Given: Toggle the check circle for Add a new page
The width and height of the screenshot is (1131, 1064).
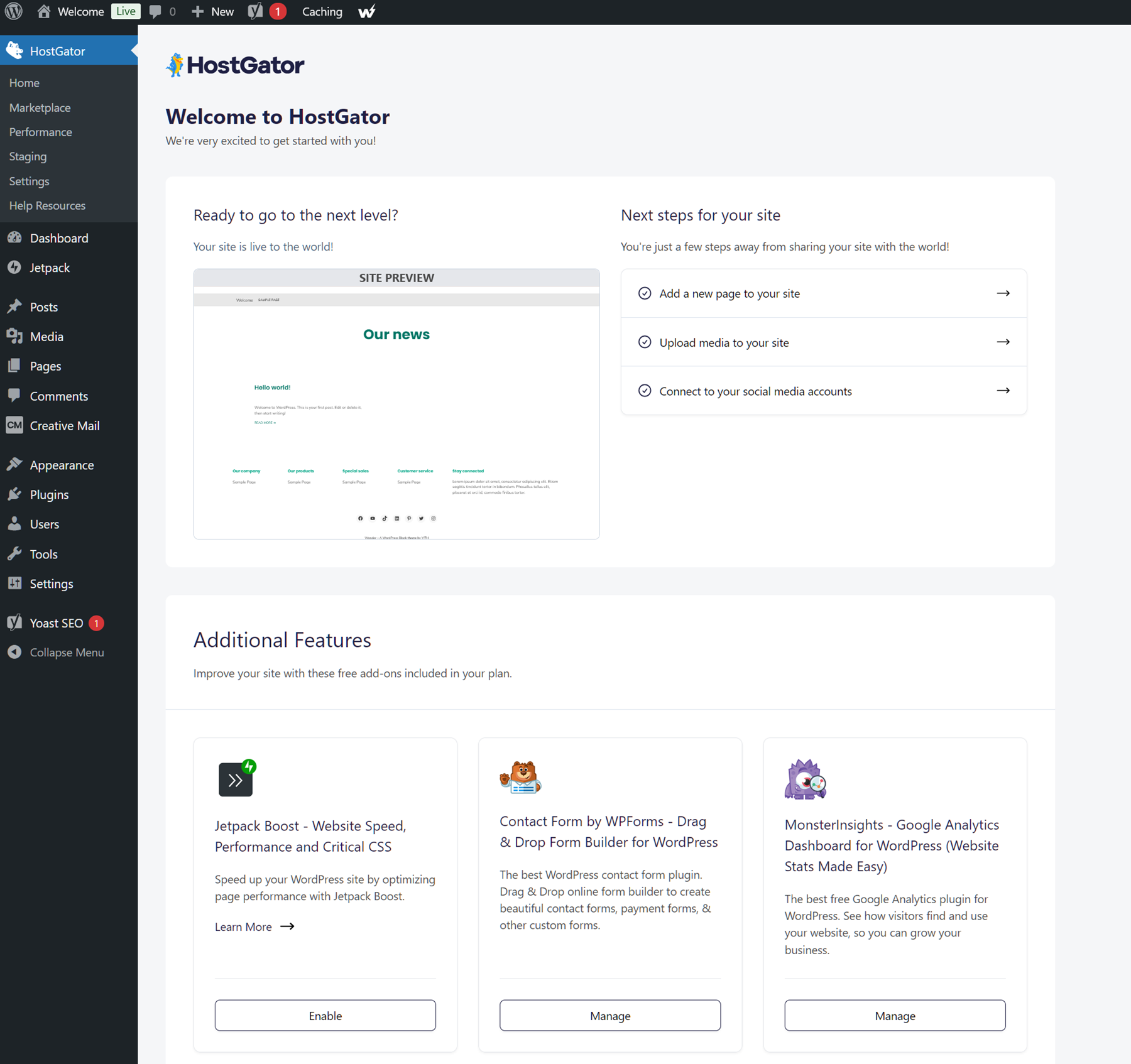Looking at the screenshot, I should coord(645,293).
